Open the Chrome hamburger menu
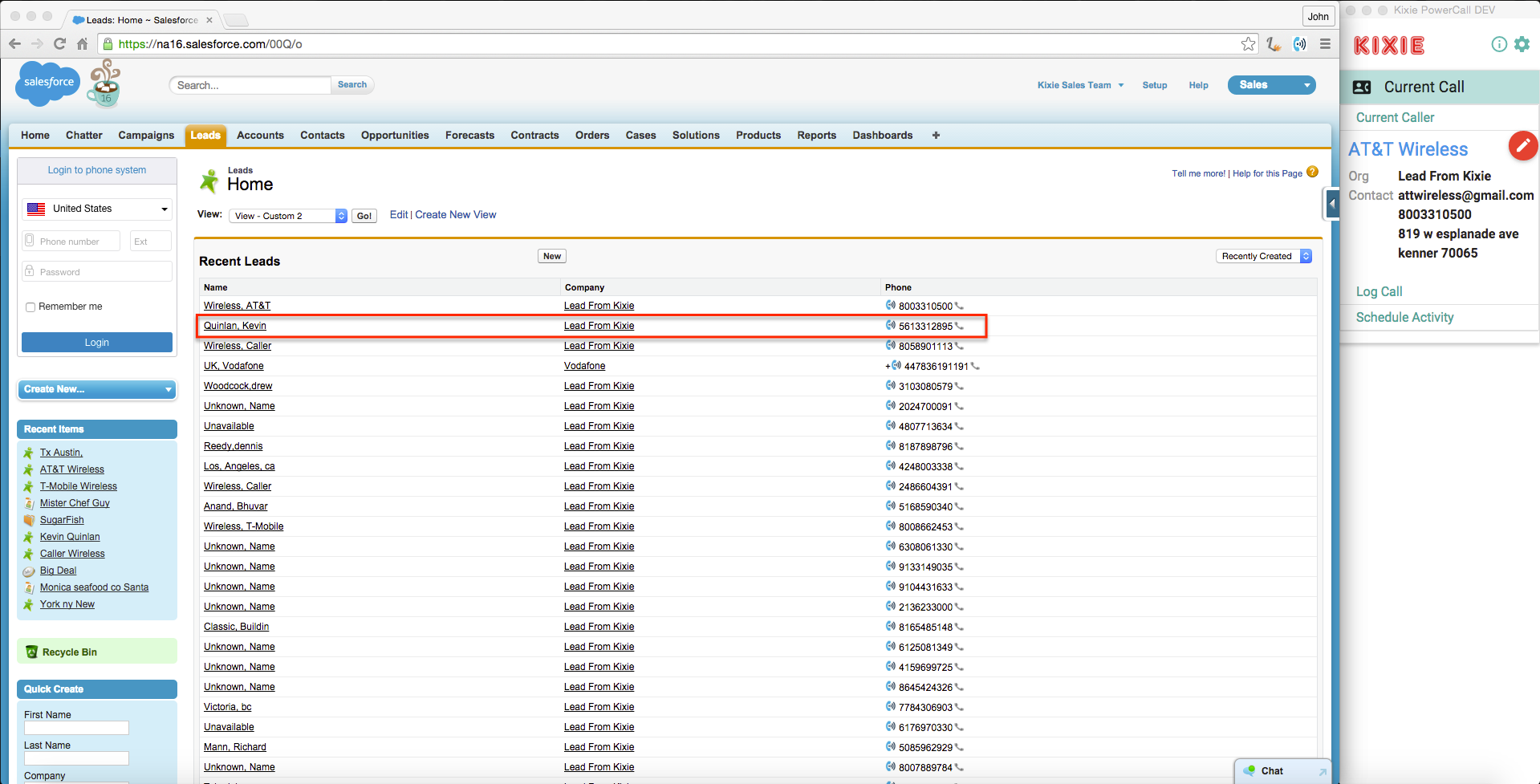 (x=1325, y=44)
